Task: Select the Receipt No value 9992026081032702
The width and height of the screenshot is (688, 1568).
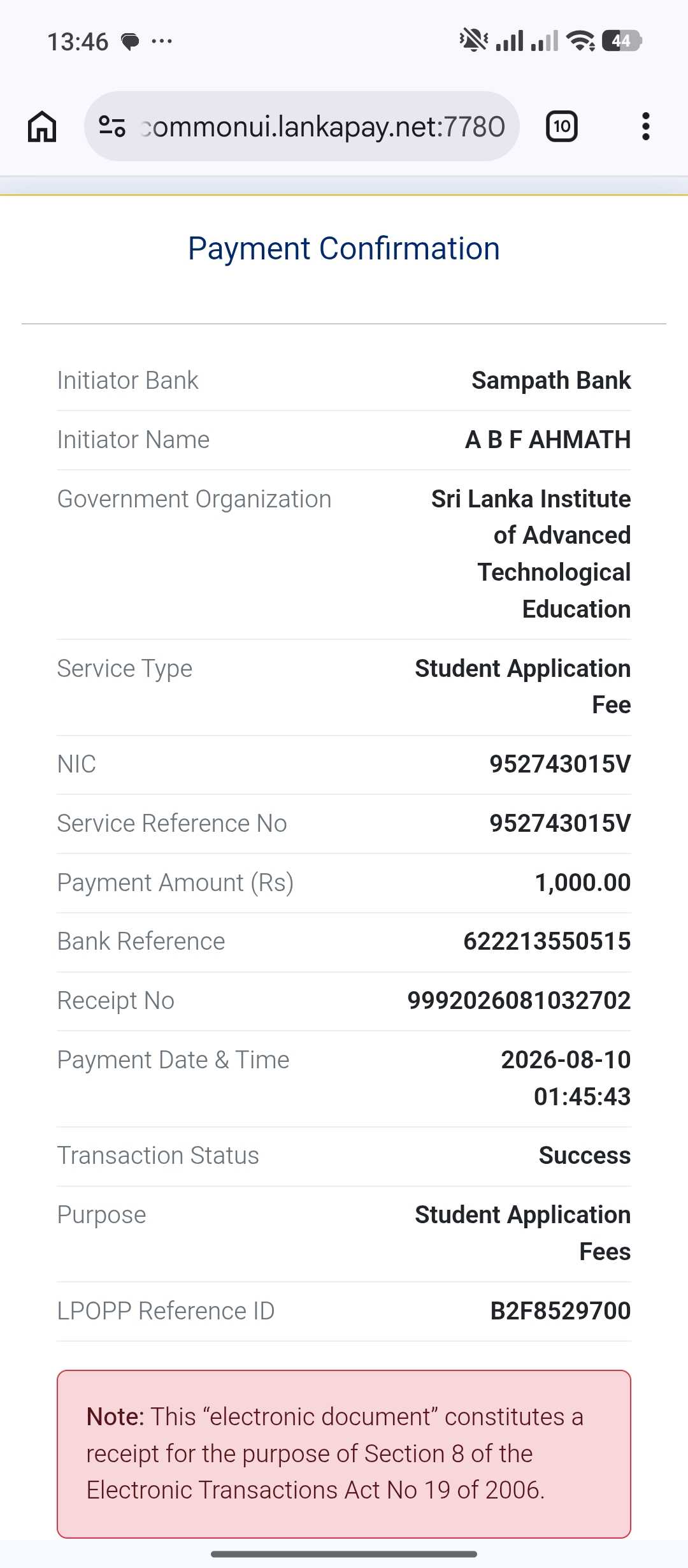Action: (519, 1001)
